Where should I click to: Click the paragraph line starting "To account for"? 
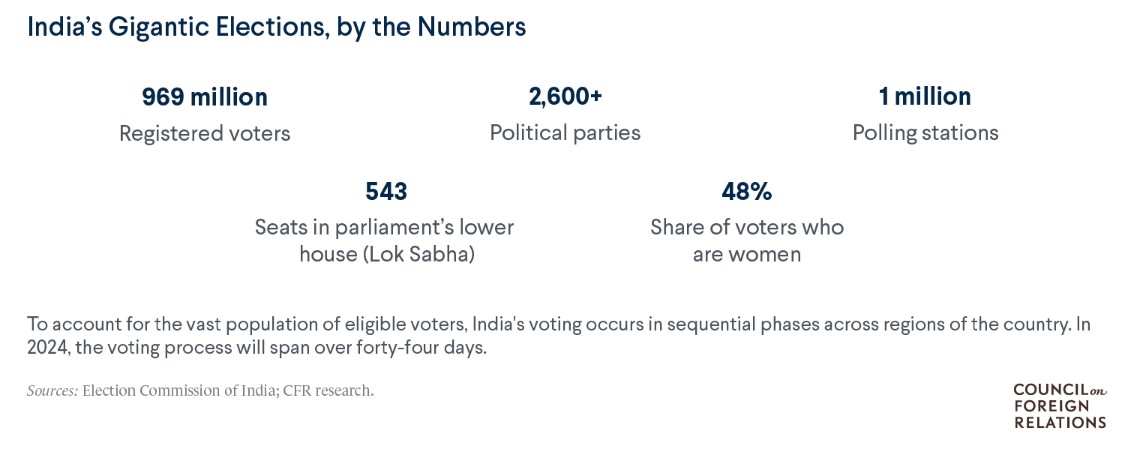[560, 323]
